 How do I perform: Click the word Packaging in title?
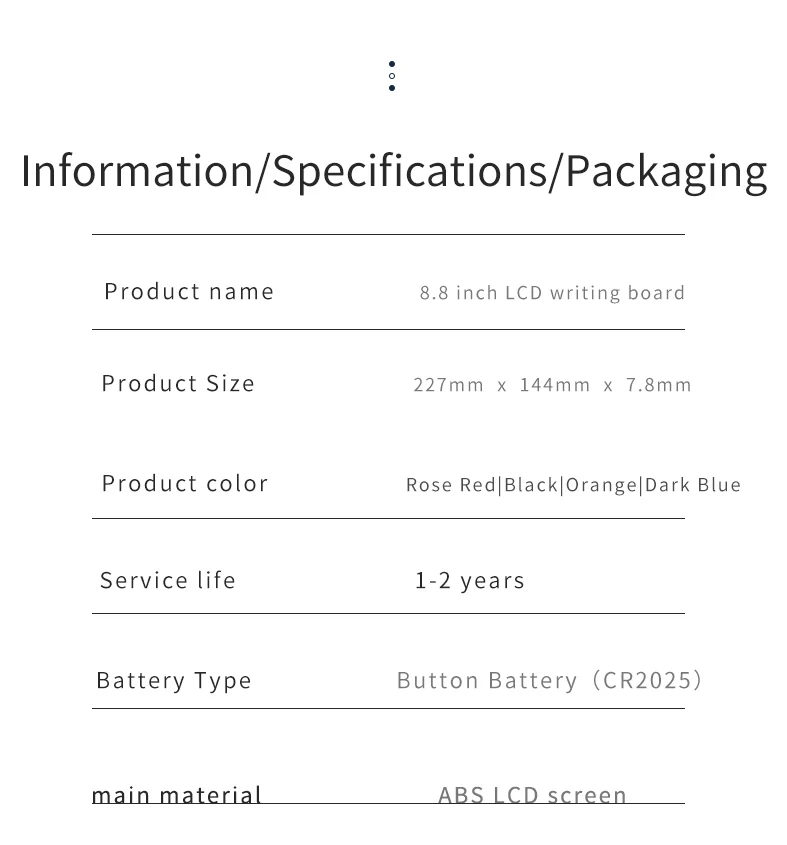click(666, 171)
